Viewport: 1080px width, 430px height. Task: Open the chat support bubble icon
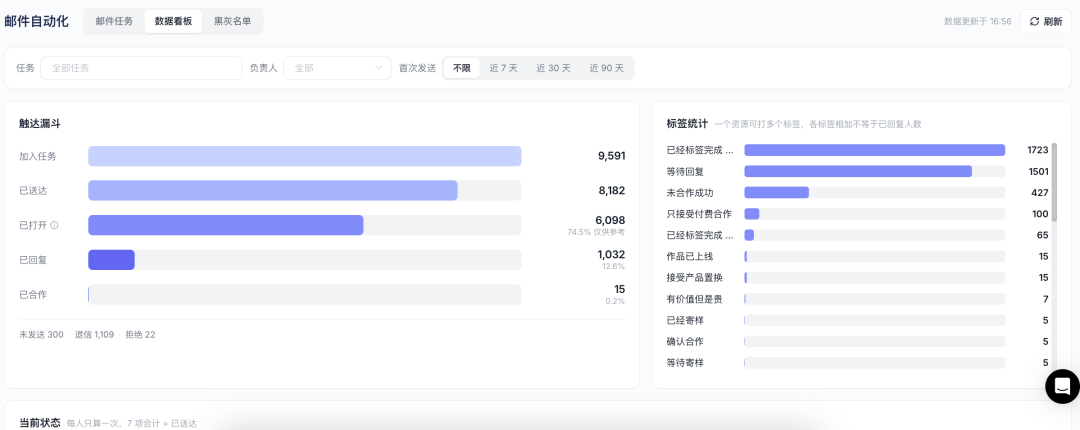point(1062,386)
